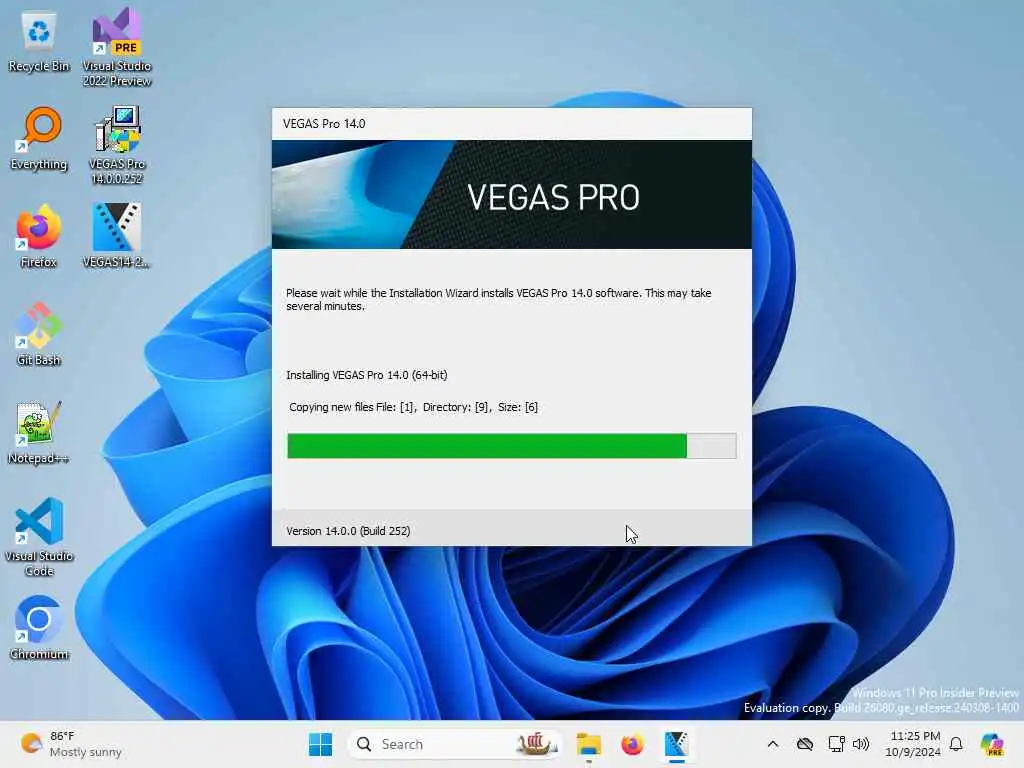Click the Version 14.0.0 (Build 252) text
The image size is (1024, 768).
(348, 531)
